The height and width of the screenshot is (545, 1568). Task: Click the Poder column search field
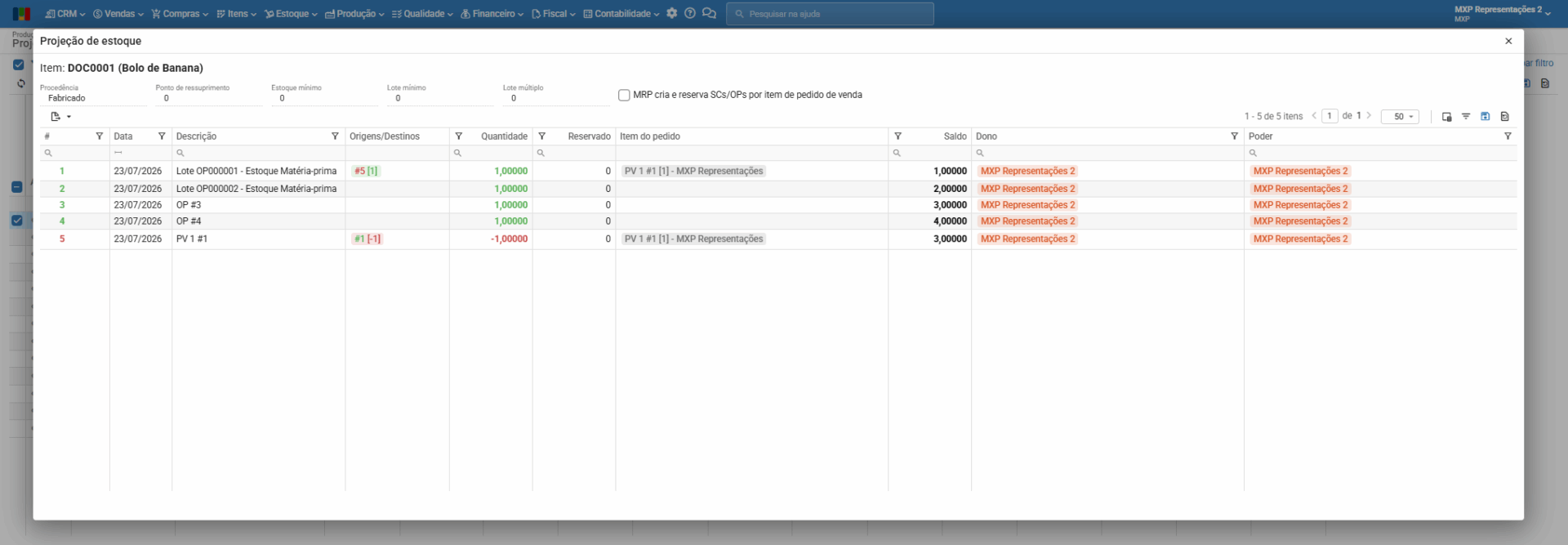click(x=1380, y=153)
